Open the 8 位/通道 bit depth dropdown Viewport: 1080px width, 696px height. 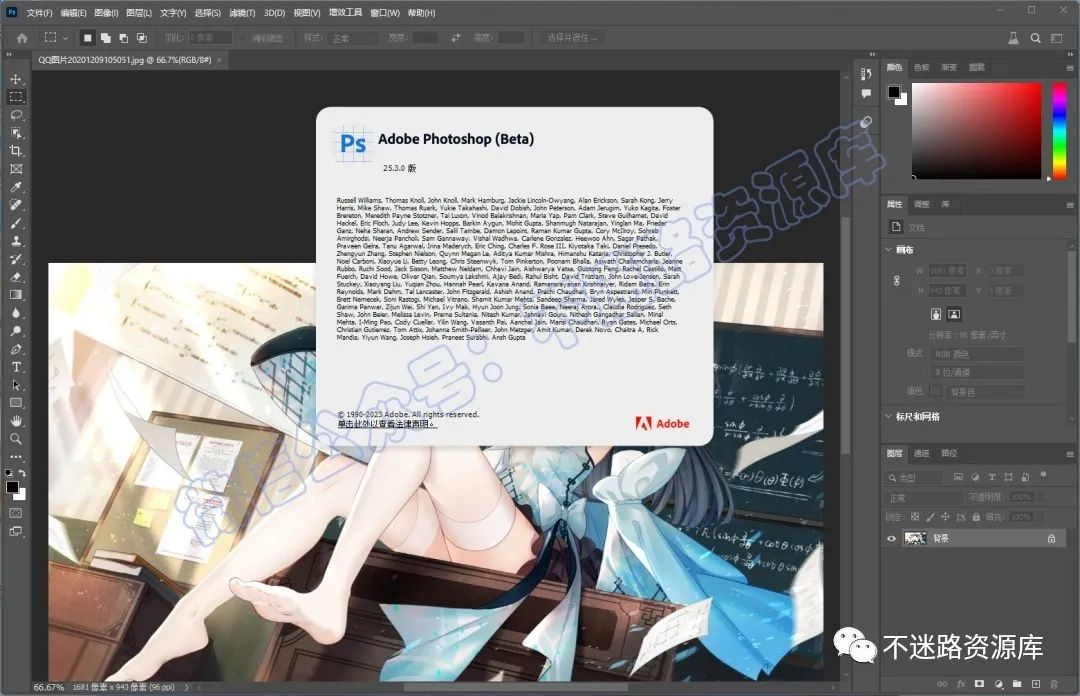[977, 372]
